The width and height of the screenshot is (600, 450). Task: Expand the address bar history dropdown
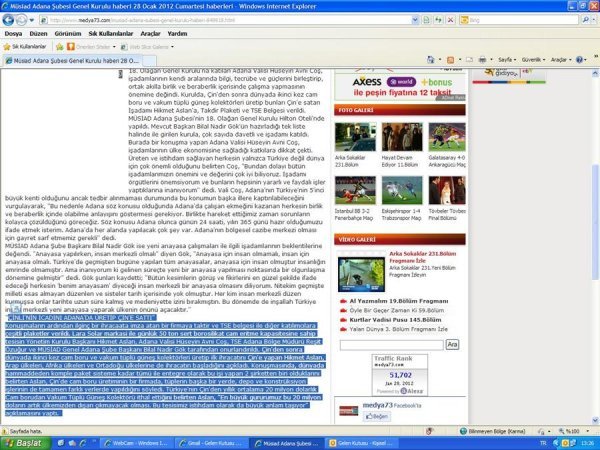[x=415, y=20]
